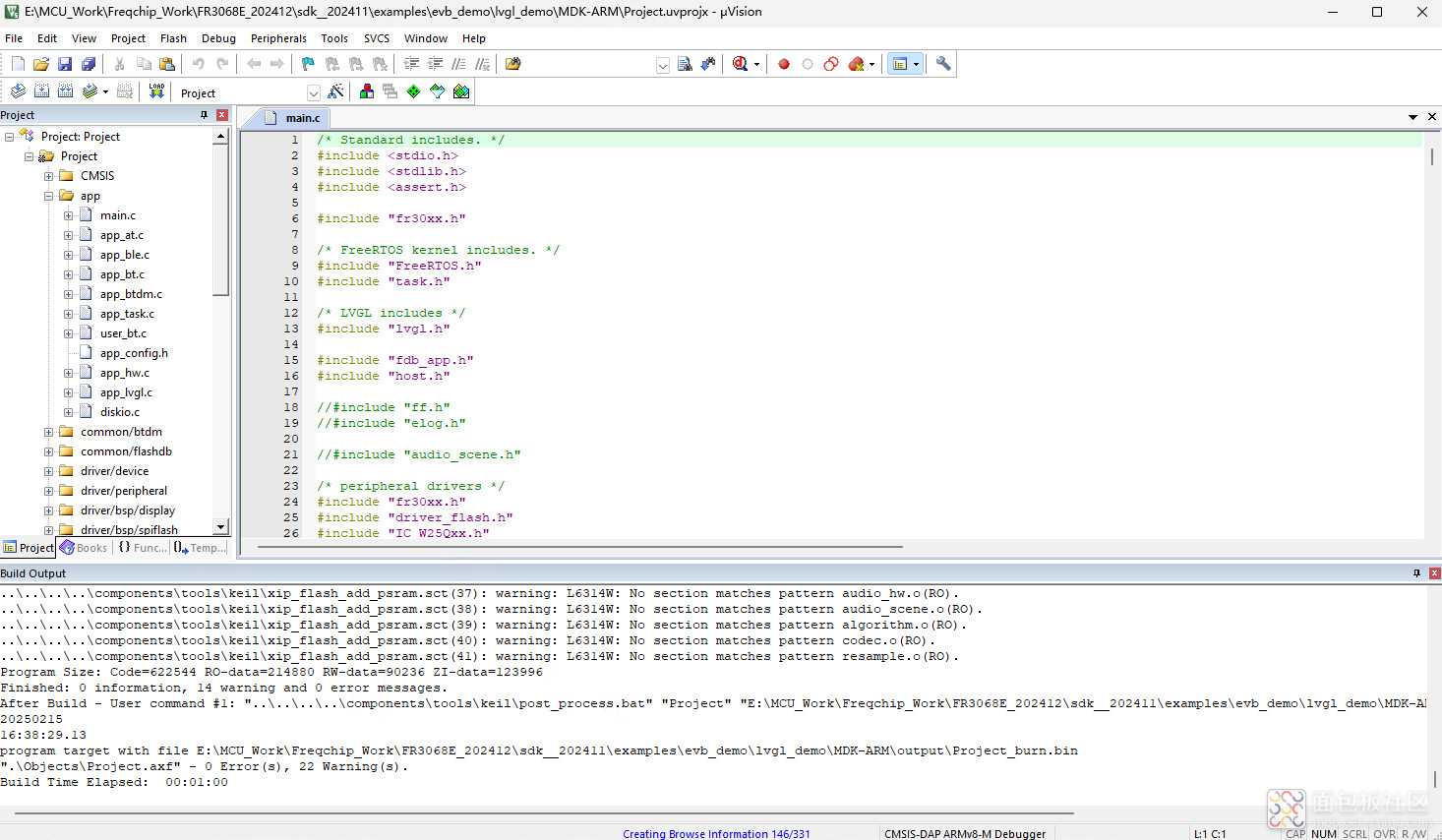This screenshot has width=1442, height=840.
Task: Expand the common/btdm folder
Action: [48, 432]
